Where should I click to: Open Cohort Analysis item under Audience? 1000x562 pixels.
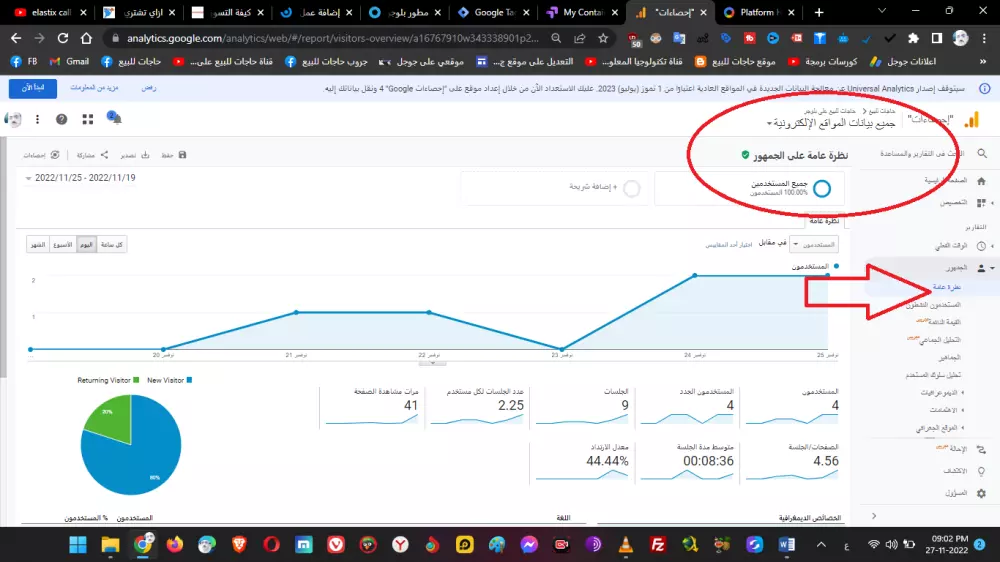(939, 340)
